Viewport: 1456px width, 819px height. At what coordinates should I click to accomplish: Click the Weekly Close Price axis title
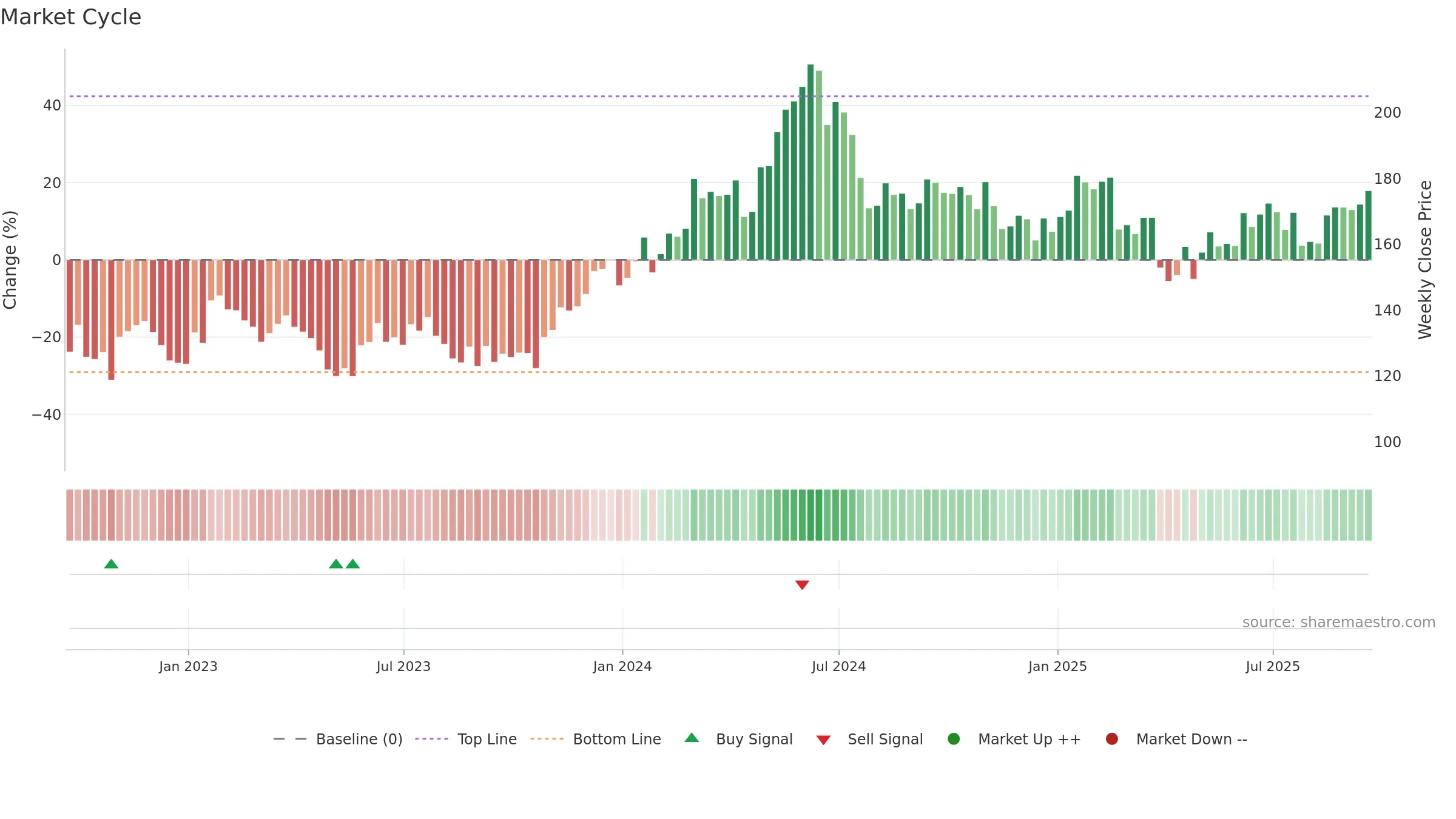(x=1425, y=260)
